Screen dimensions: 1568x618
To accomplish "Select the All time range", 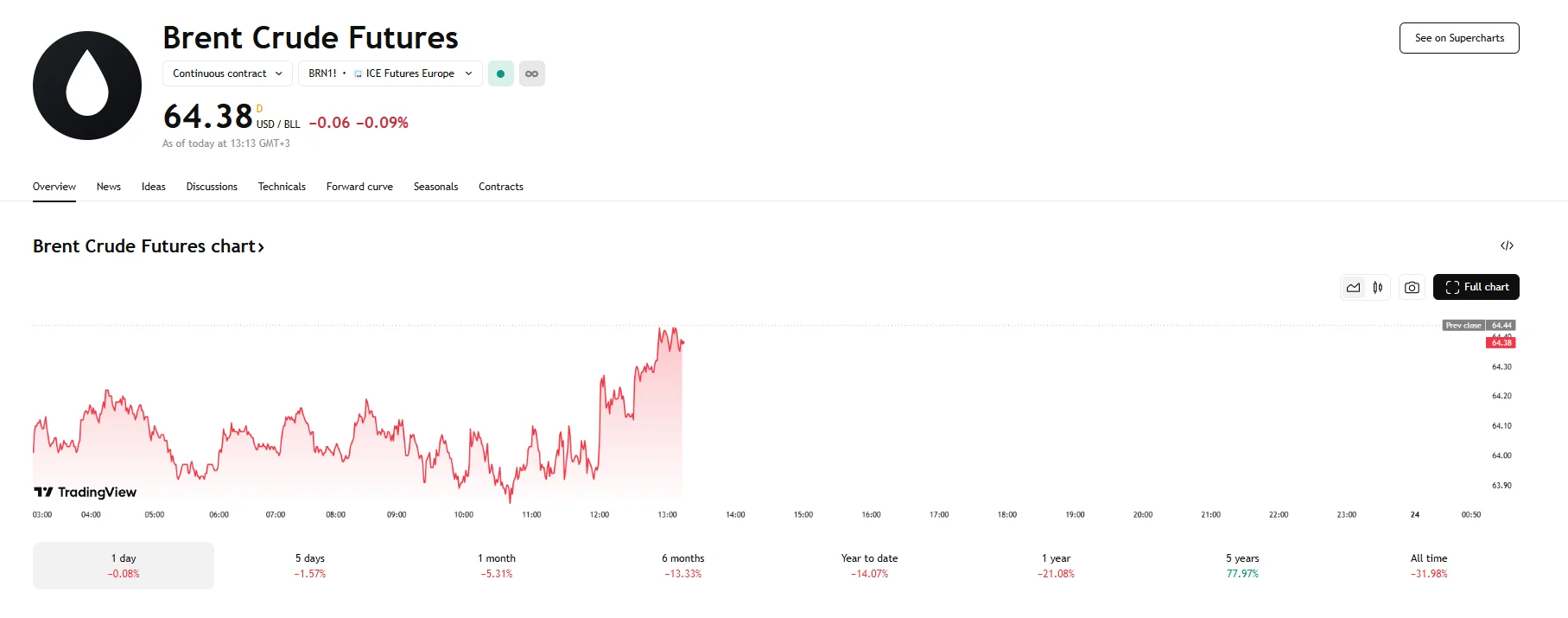I will click(x=1429, y=565).
